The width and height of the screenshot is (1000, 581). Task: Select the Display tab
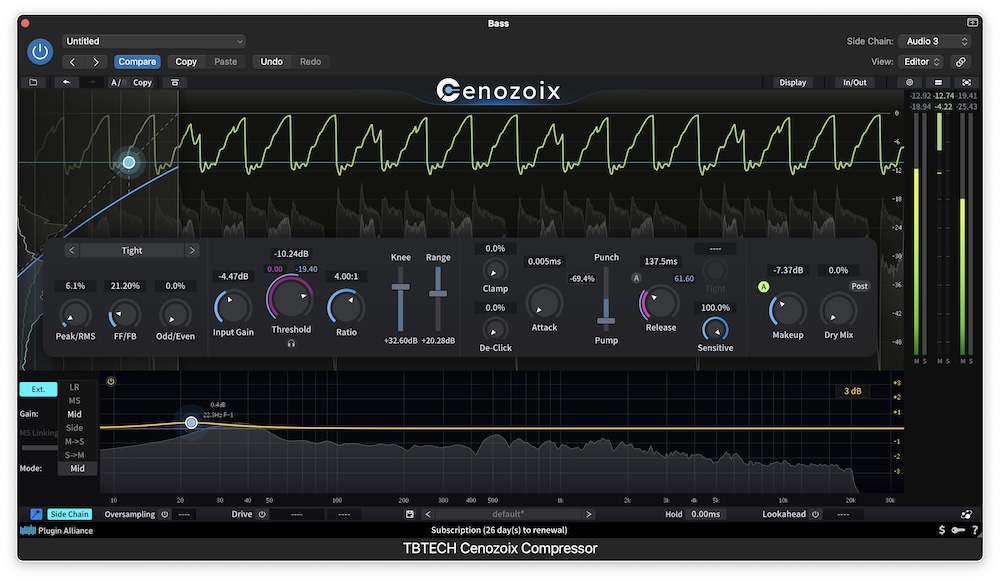pyautogui.click(x=791, y=82)
